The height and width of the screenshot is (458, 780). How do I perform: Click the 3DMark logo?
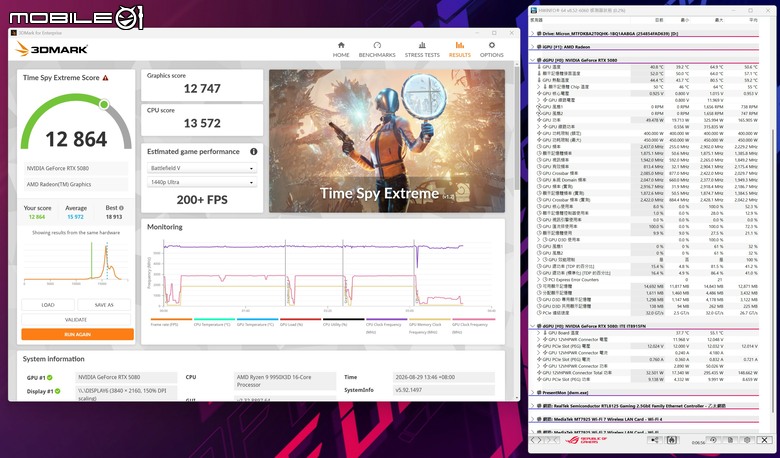(52, 49)
